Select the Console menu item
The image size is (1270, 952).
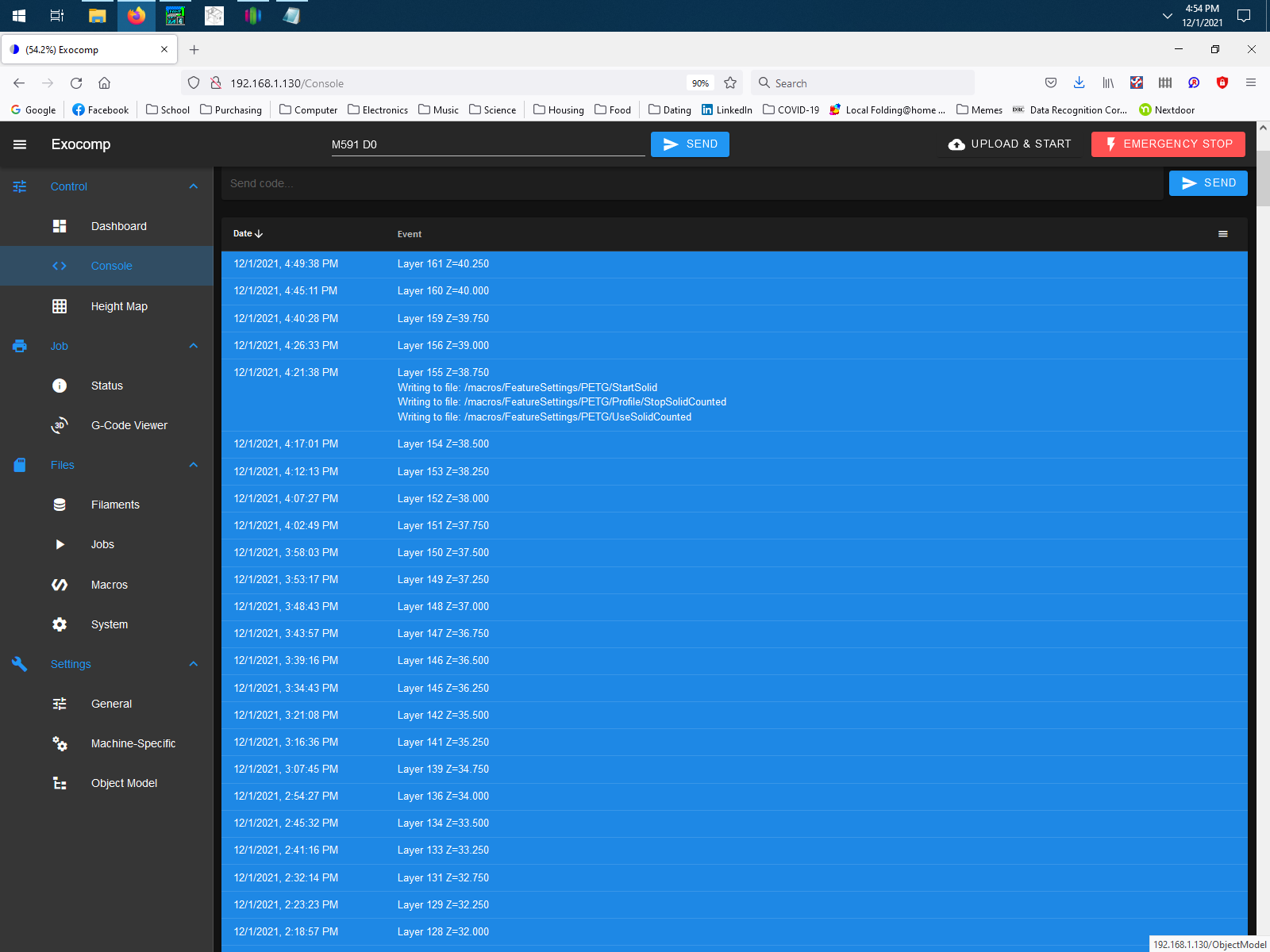point(107,266)
